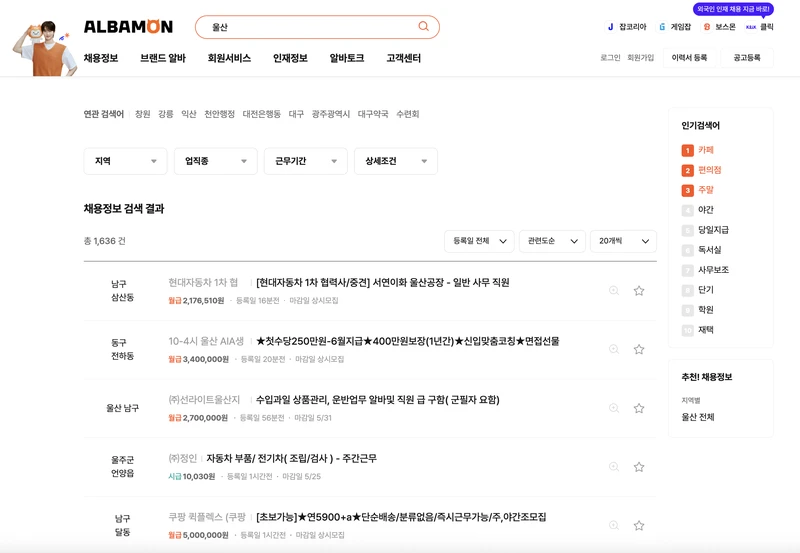This screenshot has height=553, width=800.
Task: Open the 첫수당250만원 job posting title
Action: [408, 341]
